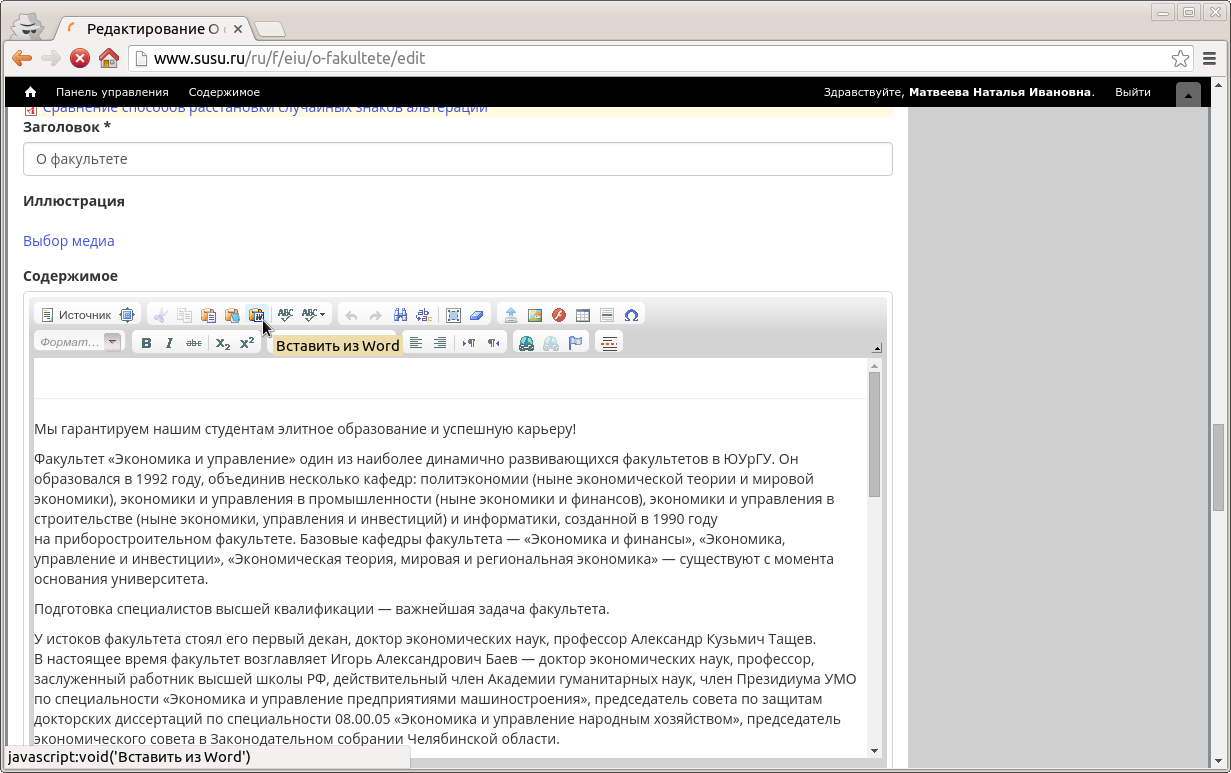The width and height of the screenshot is (1231, 773).
Task: Click the Insert Link globe icon
Action: pos(526,343)
